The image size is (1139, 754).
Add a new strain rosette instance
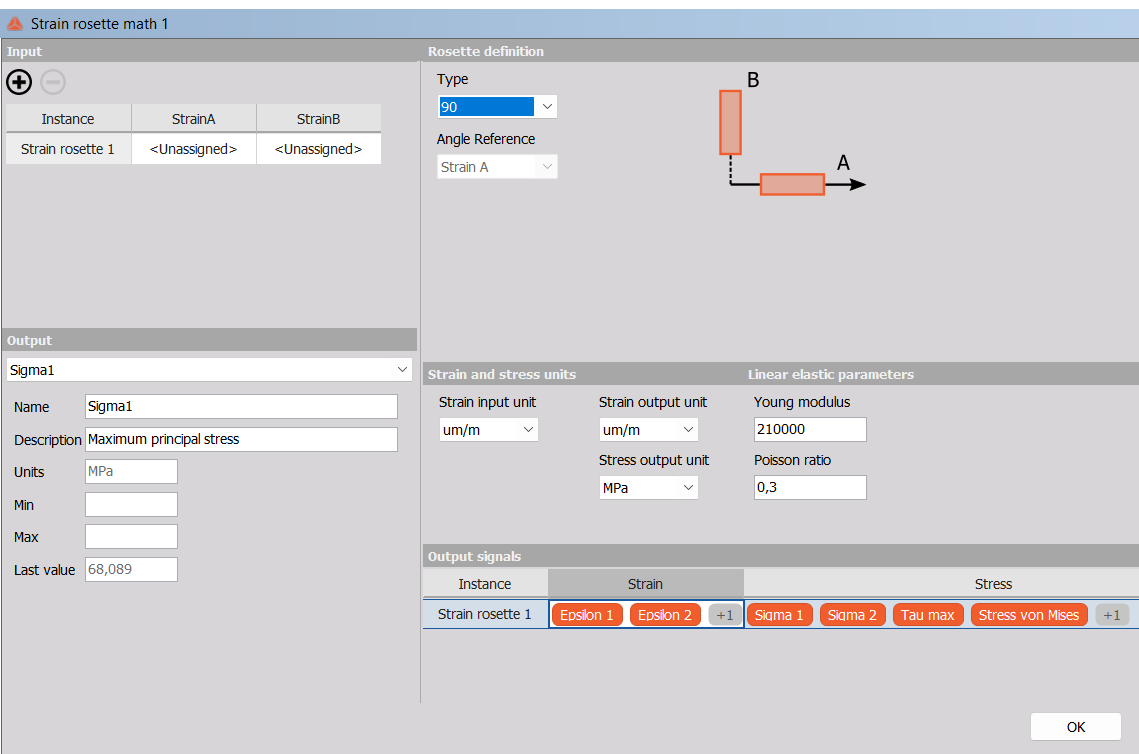point(19,82)
